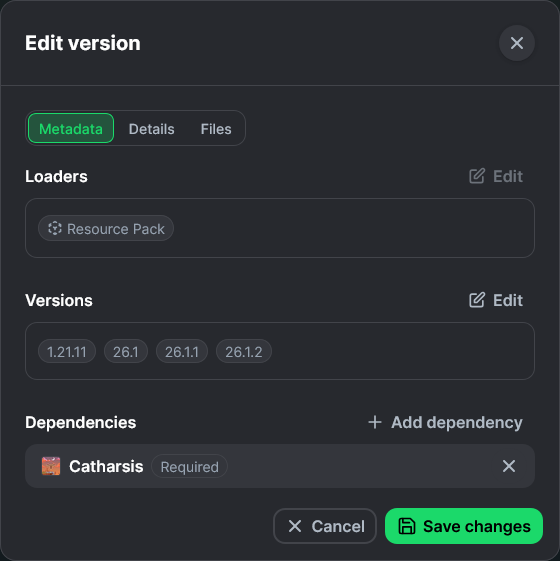Open the Catharsis project thumbnail

tap(51, 466)
